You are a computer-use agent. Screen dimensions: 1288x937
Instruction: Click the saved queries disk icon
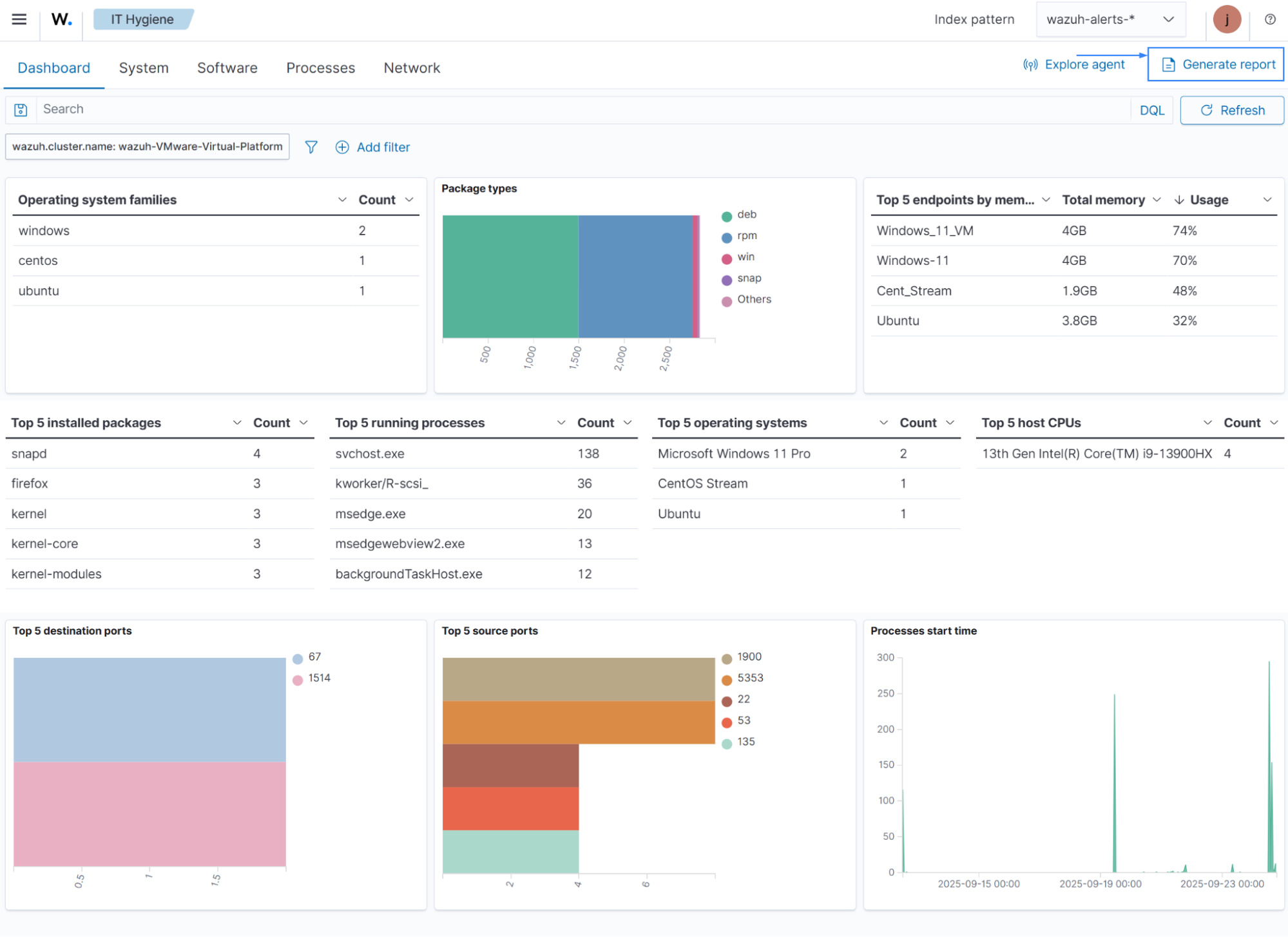coord(21,110)
